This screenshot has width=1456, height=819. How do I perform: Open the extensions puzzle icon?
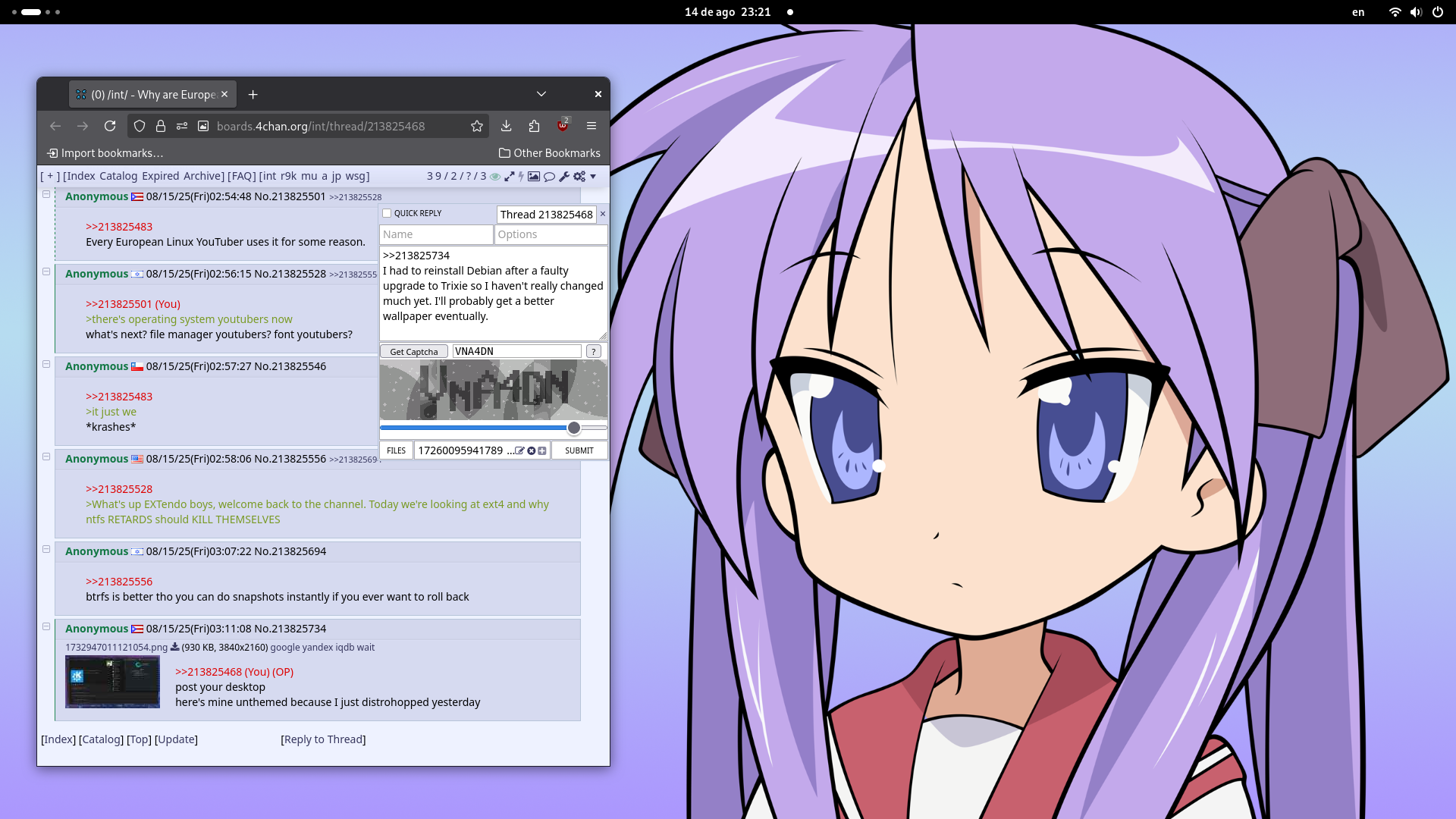tap(535, 126)
